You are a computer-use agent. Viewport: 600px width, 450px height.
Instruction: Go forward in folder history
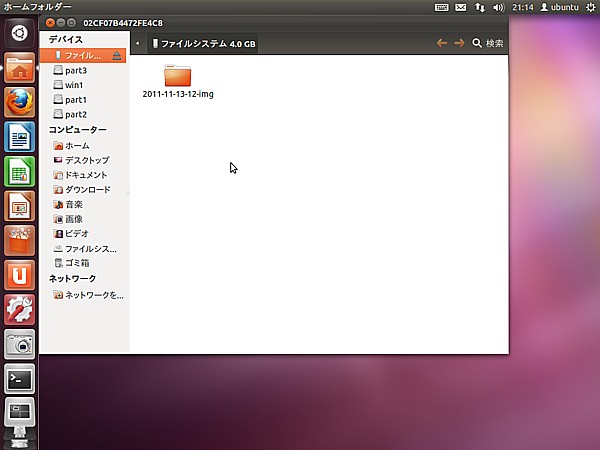pyautogui.click(x=459, y=43)
